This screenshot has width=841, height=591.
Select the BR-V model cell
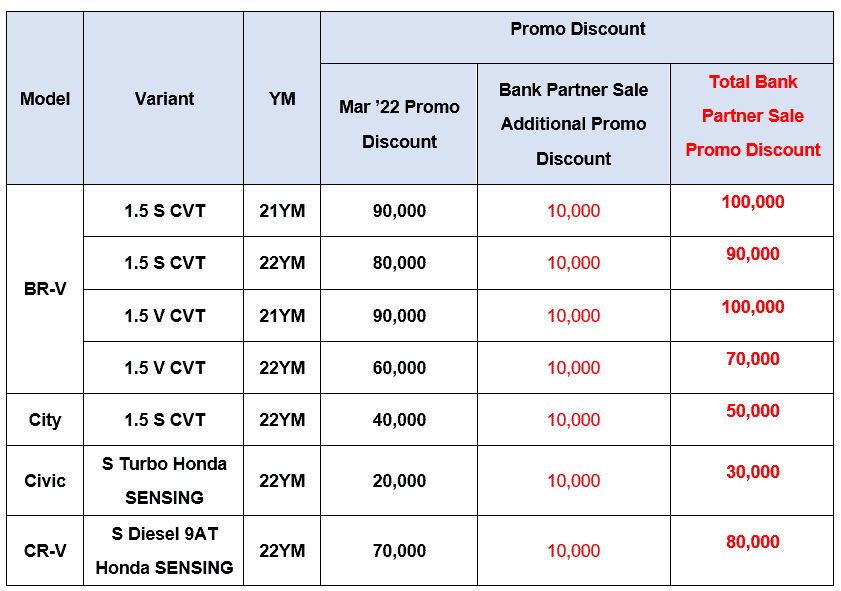click(45, 289)
